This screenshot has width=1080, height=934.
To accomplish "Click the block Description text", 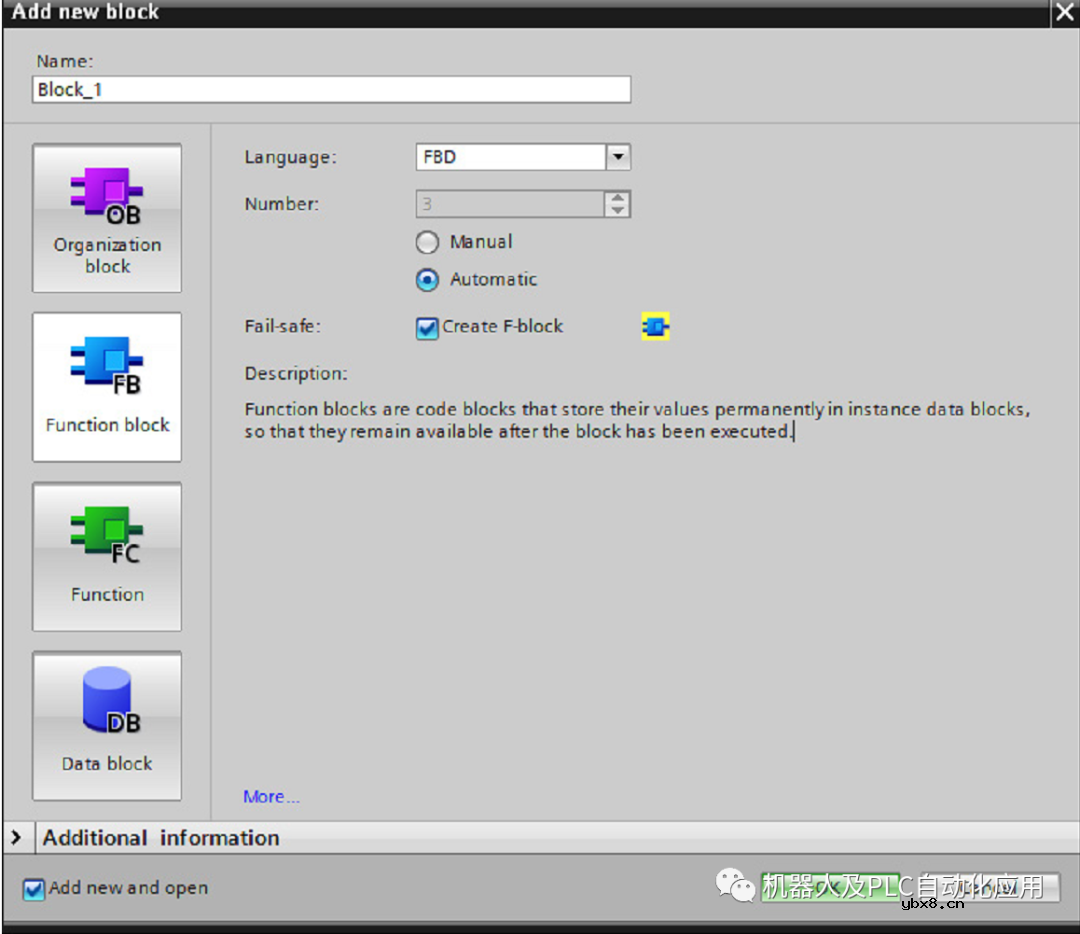I will click(636, 421).
